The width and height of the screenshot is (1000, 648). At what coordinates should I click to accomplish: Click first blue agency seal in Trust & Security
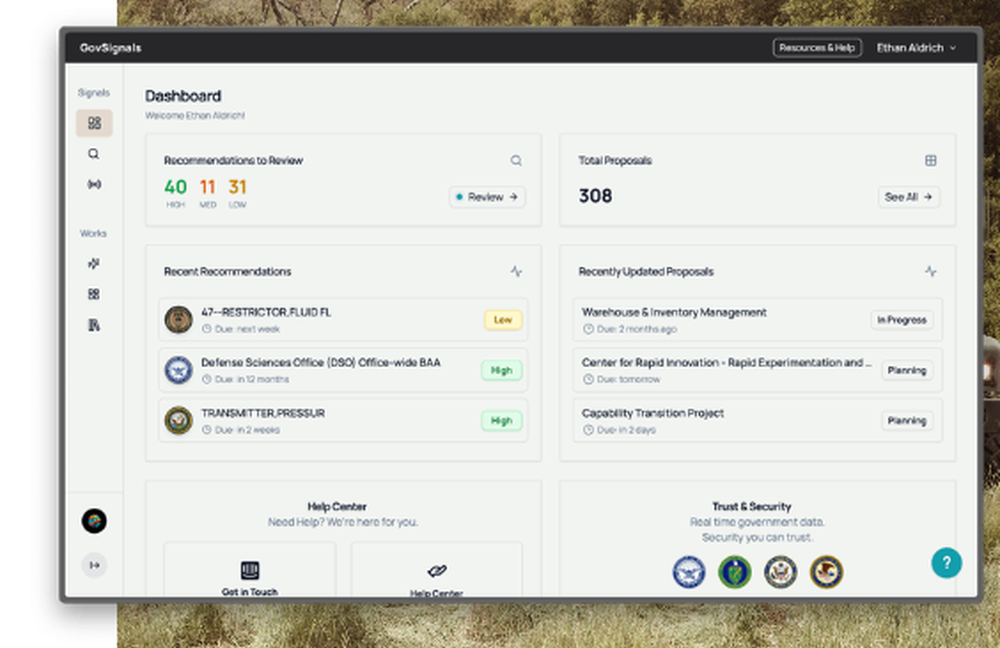click(689, 572)
